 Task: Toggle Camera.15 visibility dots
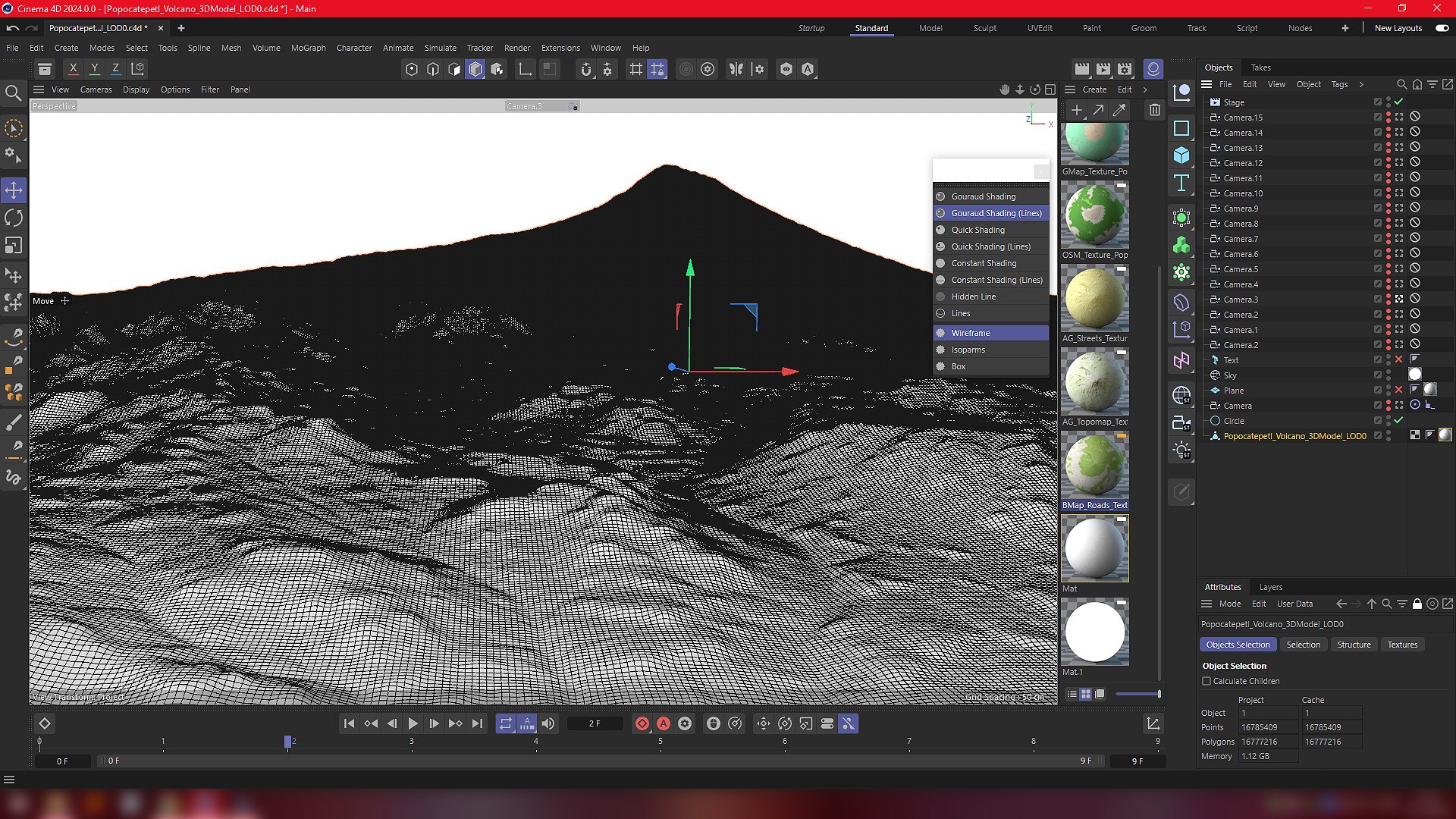pyautogui.click(x=1389, y=118)
